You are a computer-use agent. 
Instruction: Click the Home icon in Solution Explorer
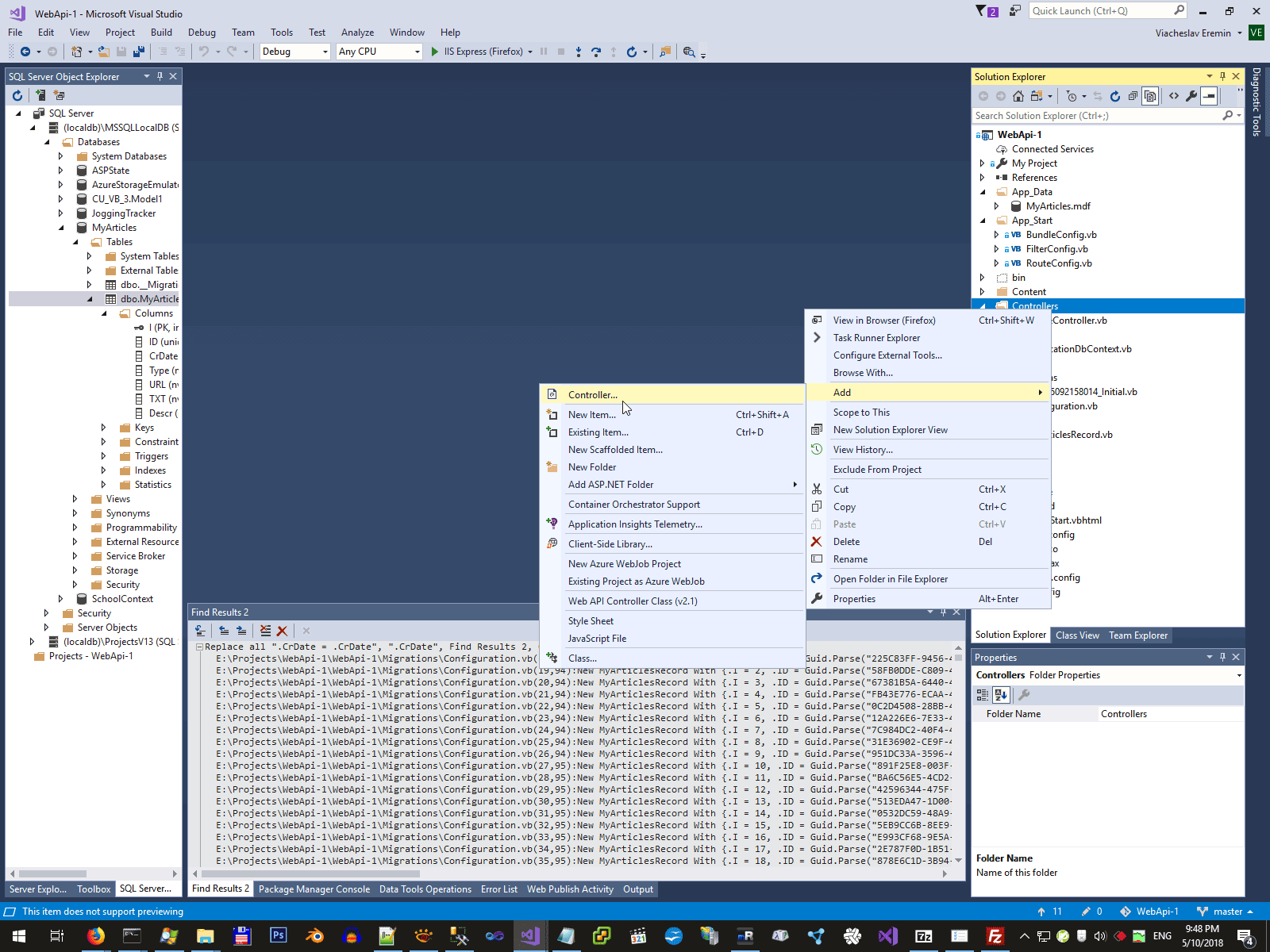pos(1018,96)
